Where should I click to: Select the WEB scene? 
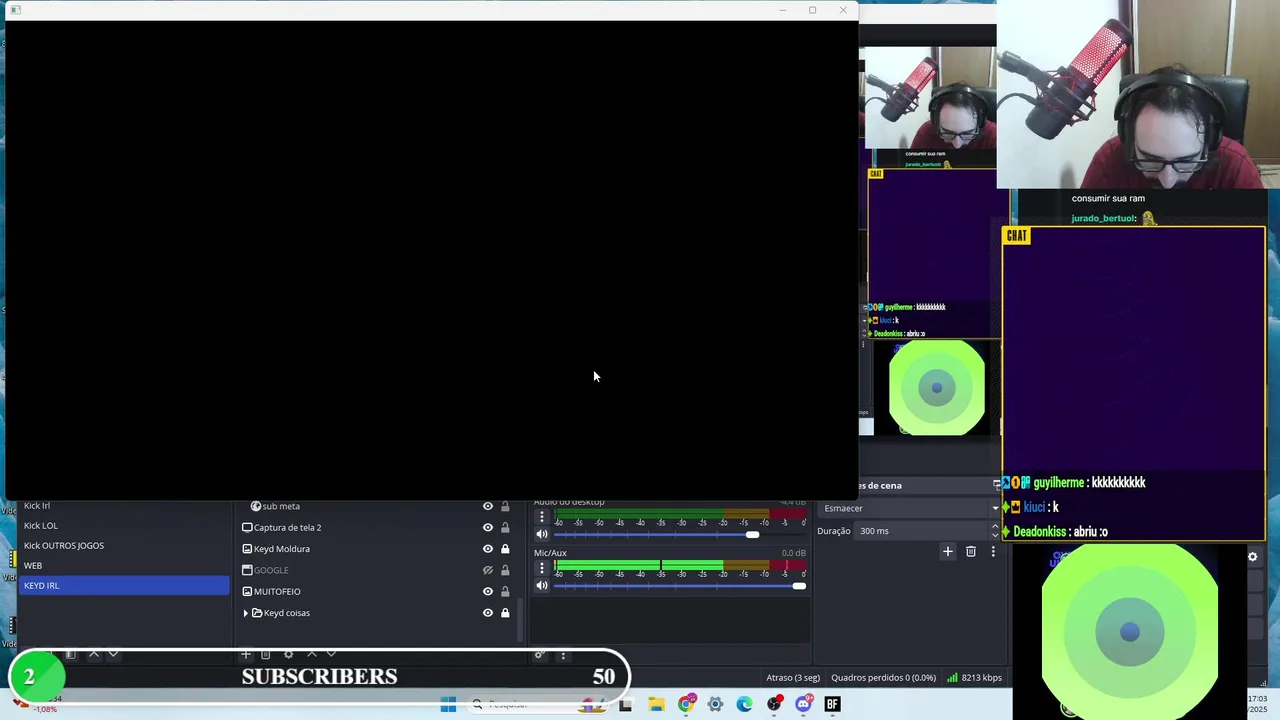tap(124, 566)
